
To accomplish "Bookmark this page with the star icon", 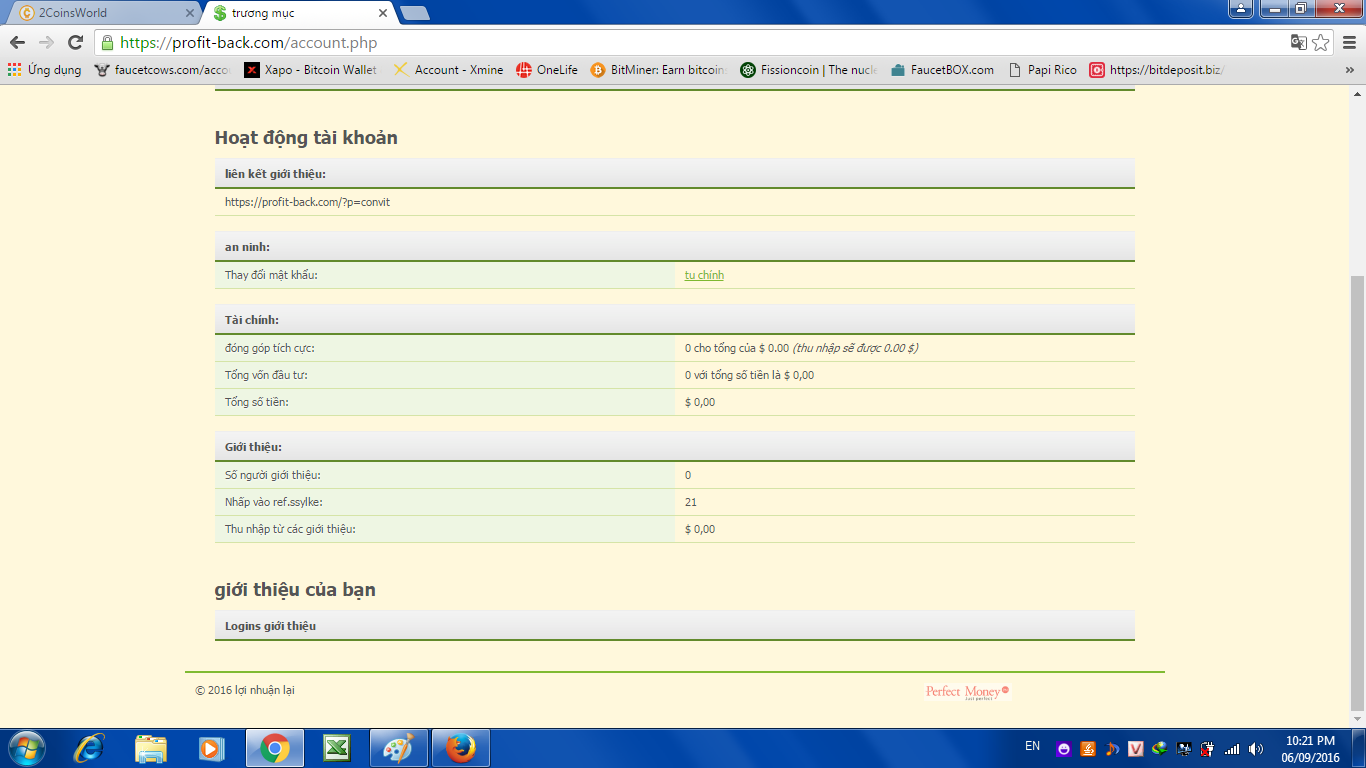I will (x=1321, y=43).
